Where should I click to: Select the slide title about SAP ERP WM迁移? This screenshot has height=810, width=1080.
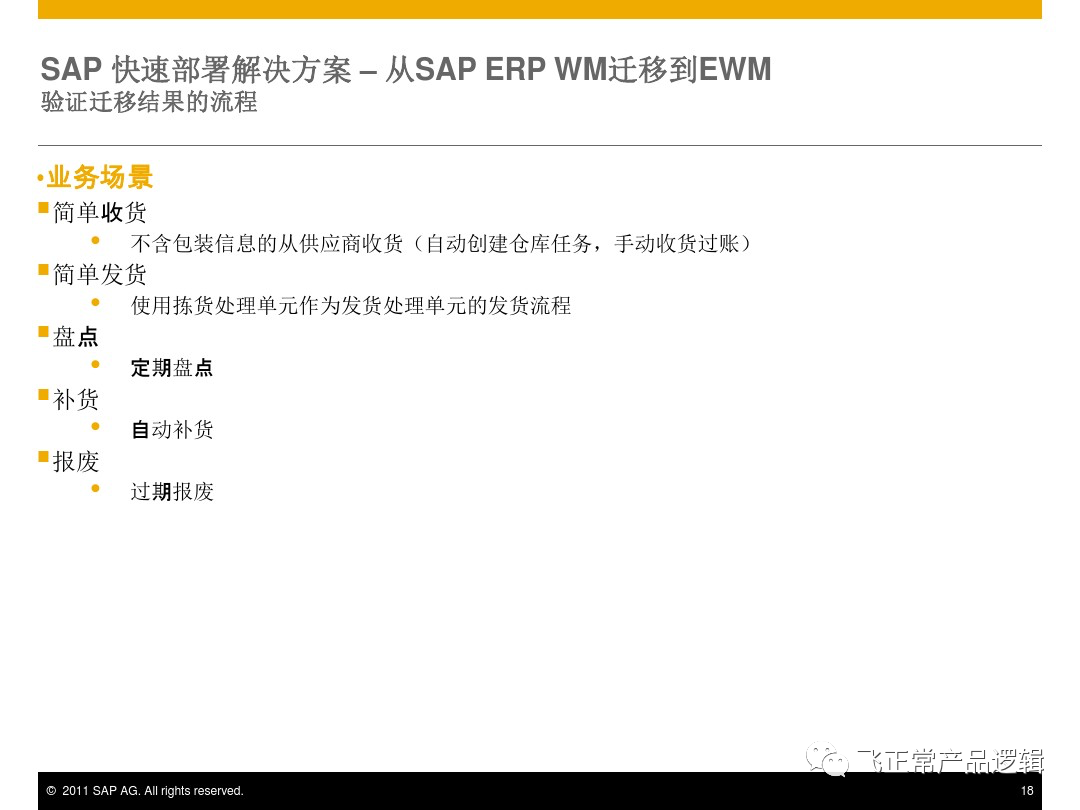coord(405,70)
